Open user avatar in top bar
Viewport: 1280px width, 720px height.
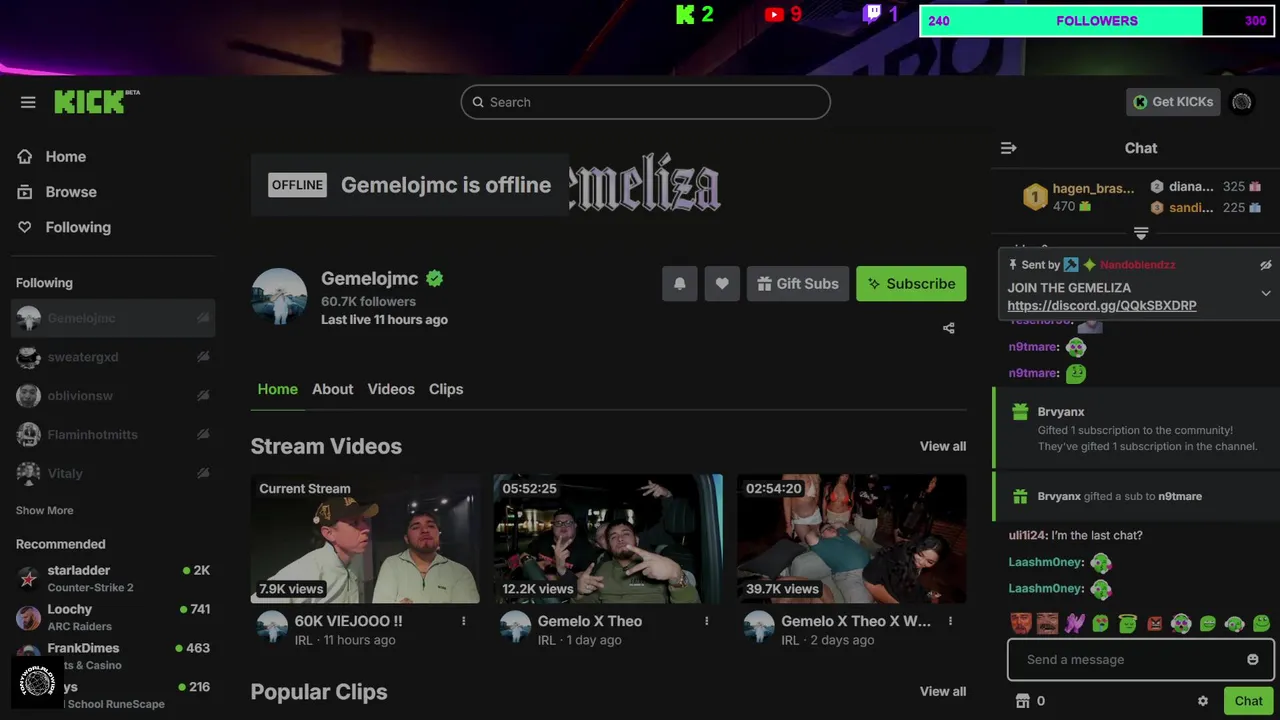1242,102
